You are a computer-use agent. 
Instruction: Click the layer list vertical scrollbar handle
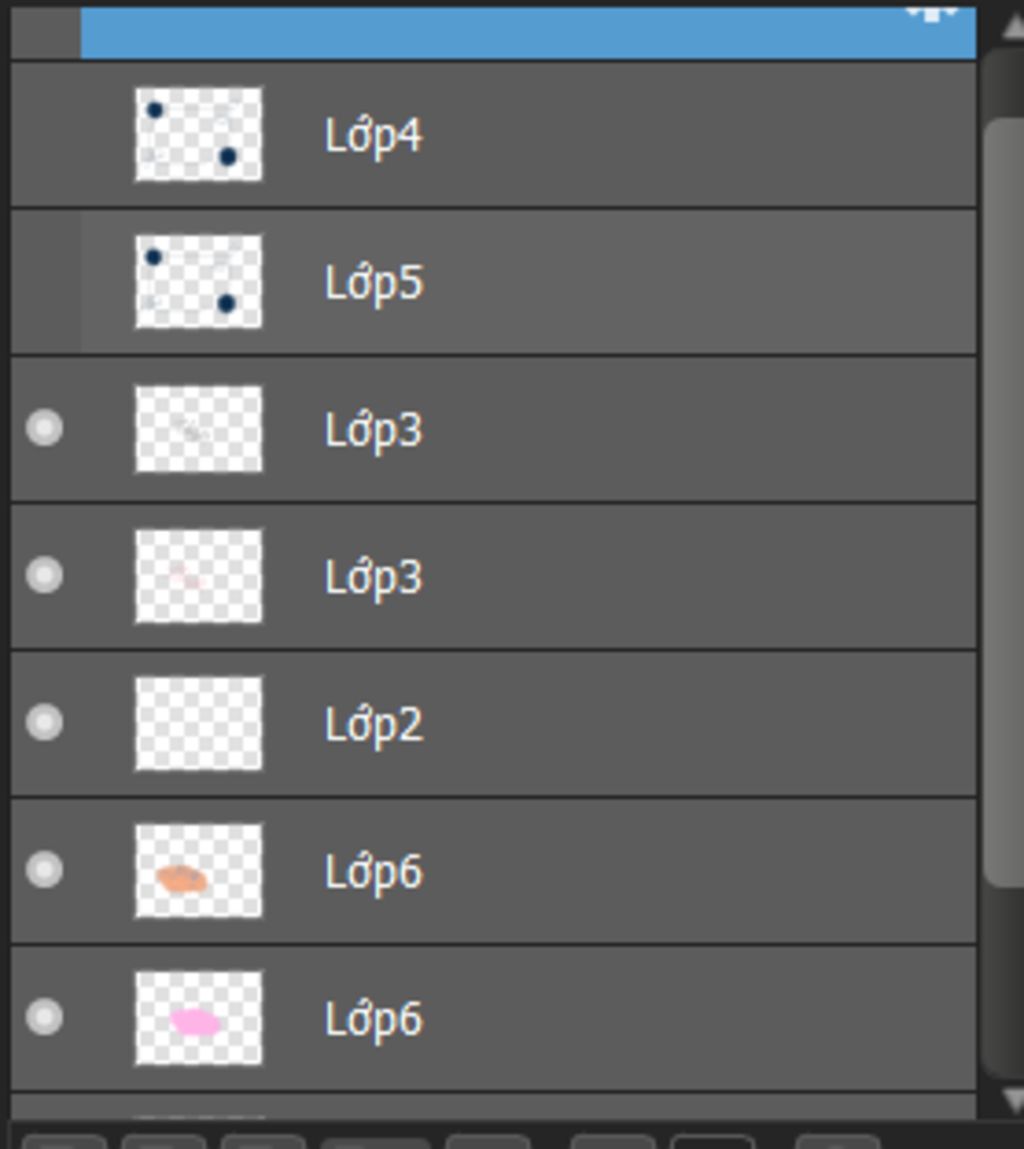point(1004,502)
